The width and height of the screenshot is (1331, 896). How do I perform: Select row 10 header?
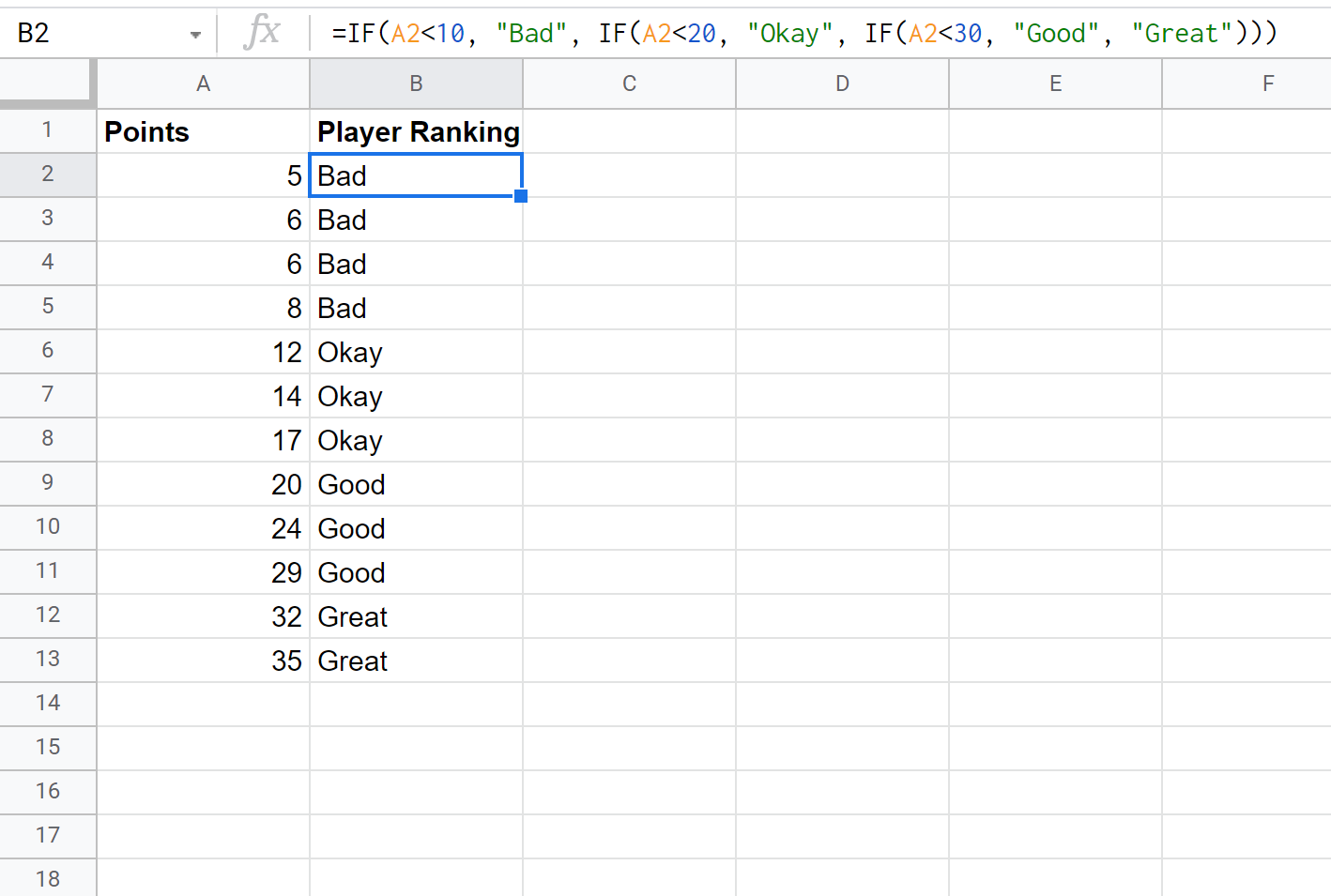point(48,527)
